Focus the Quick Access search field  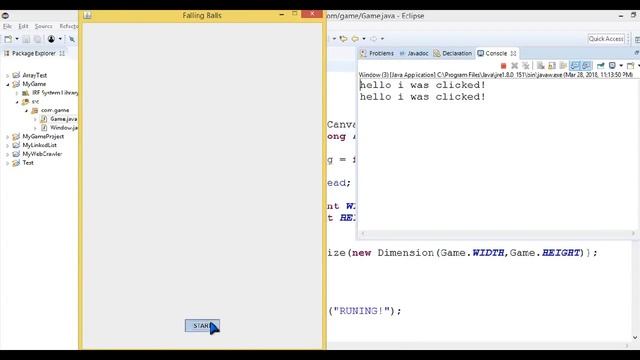click(x=606, y=39)
